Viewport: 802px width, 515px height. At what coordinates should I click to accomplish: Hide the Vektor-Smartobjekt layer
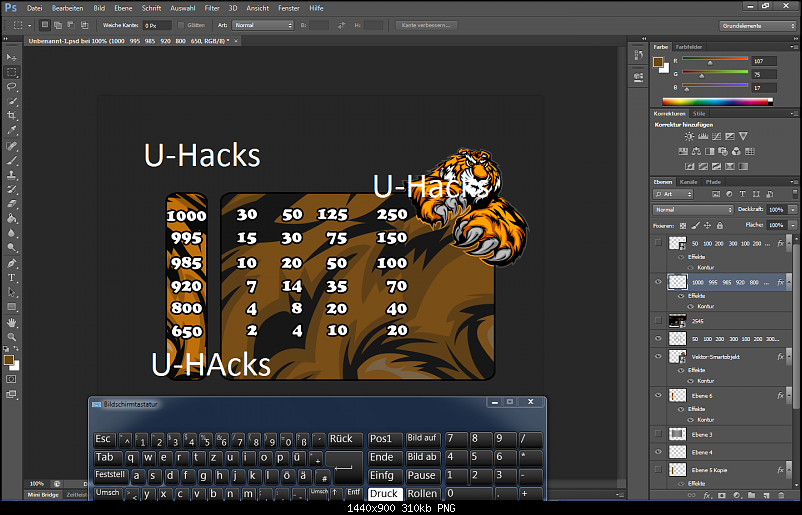pos(658,356)
